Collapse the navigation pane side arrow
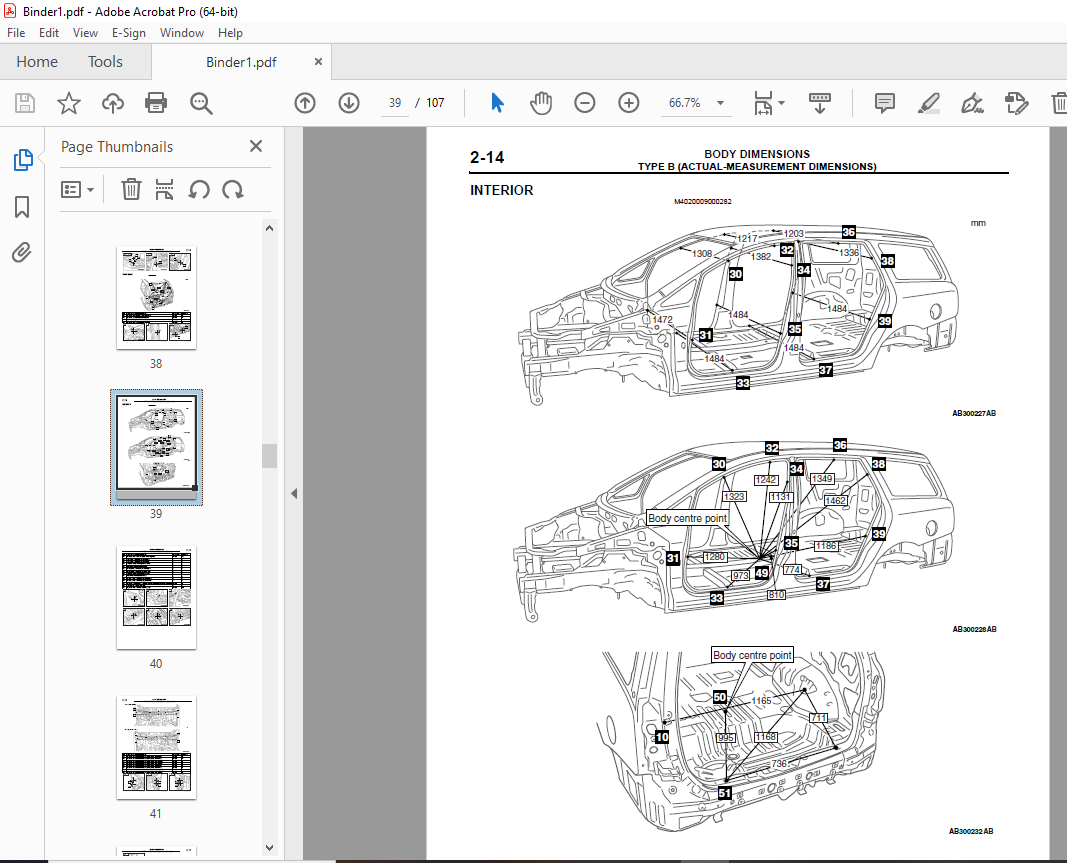This screenshot has width=1067, height=863. click(294, 493)
